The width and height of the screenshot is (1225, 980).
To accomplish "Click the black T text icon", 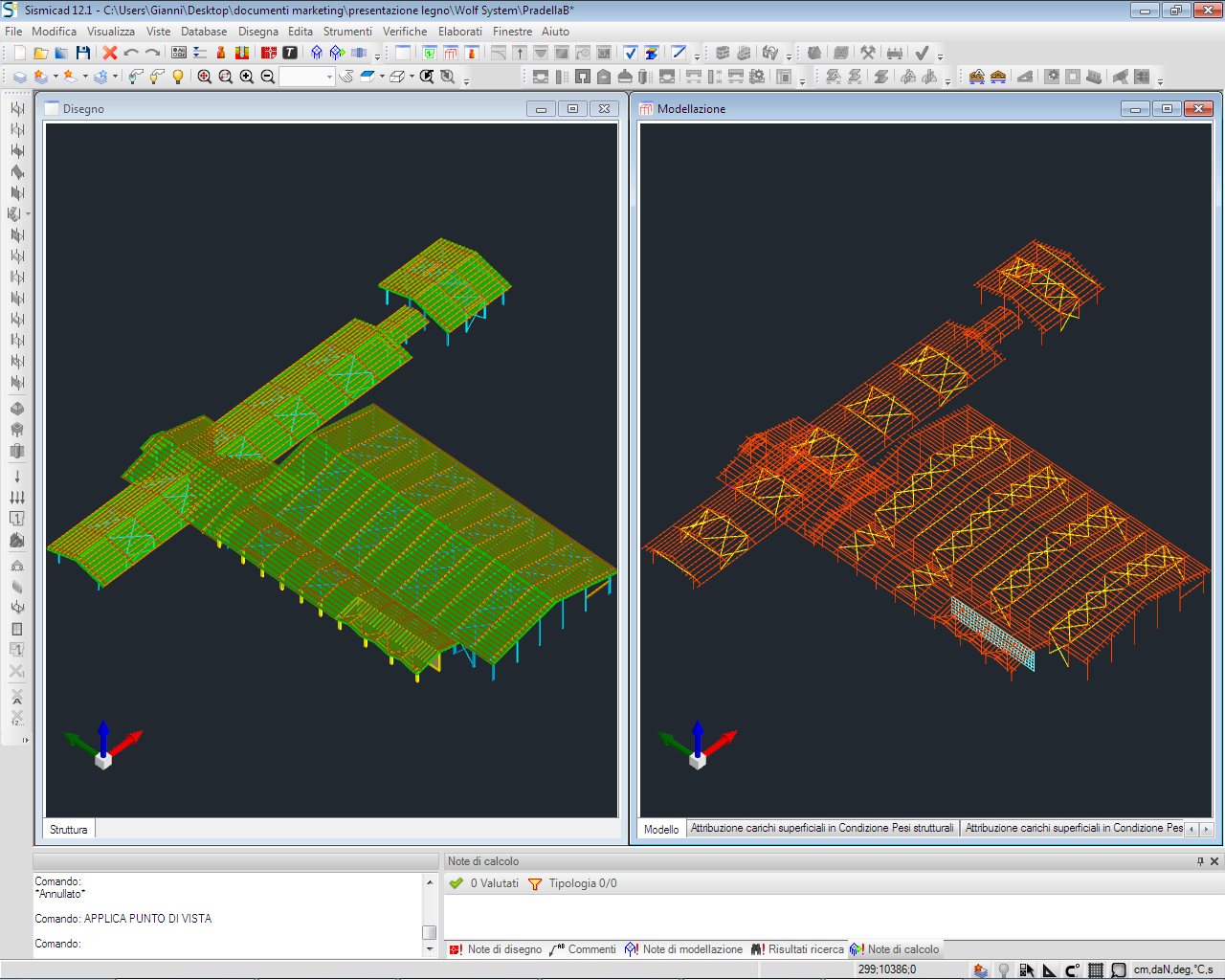I will (x=290, y=53).
